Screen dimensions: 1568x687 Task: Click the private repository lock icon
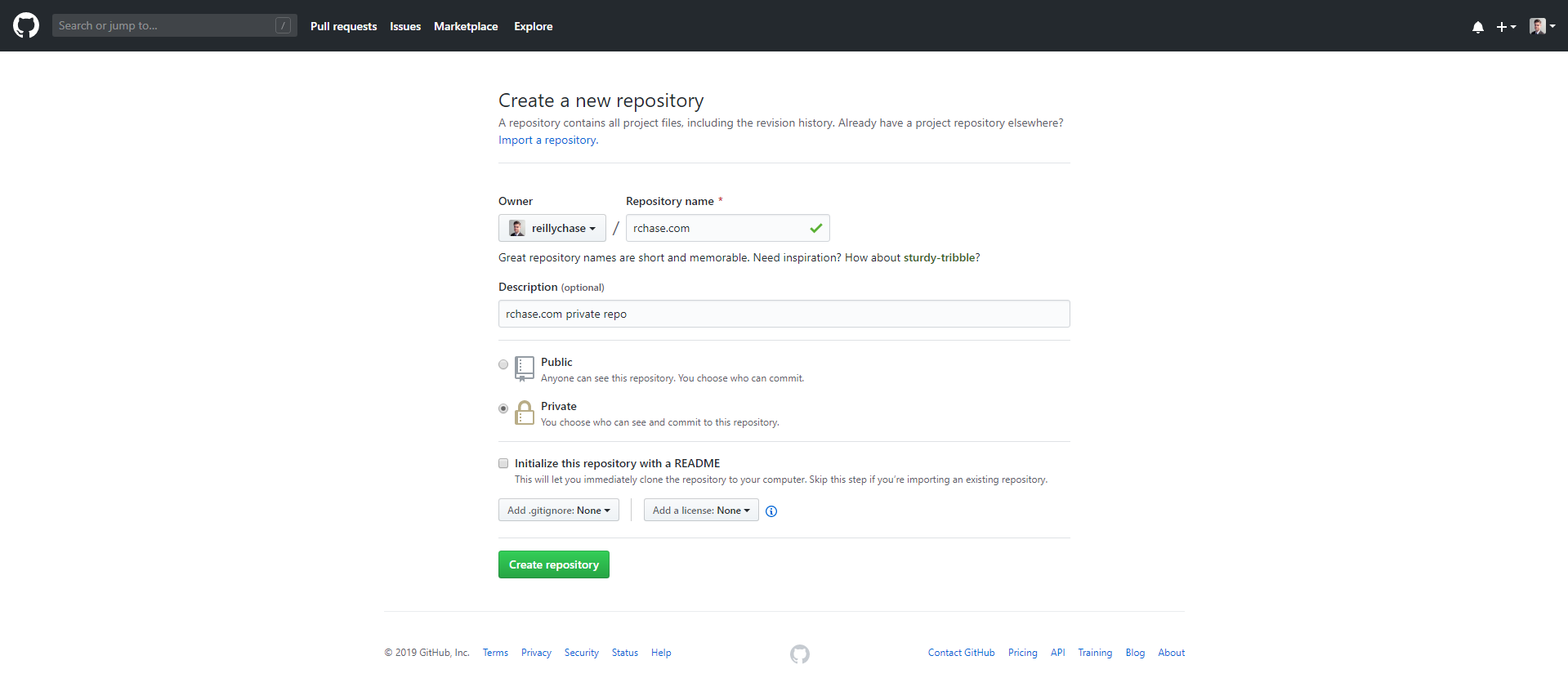coord(525,413)
